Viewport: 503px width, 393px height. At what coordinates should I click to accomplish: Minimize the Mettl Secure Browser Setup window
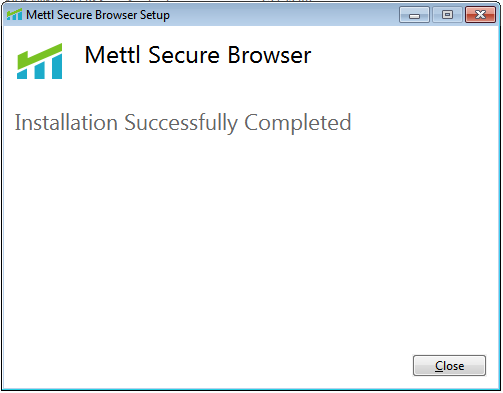click(x=414, y=15)
